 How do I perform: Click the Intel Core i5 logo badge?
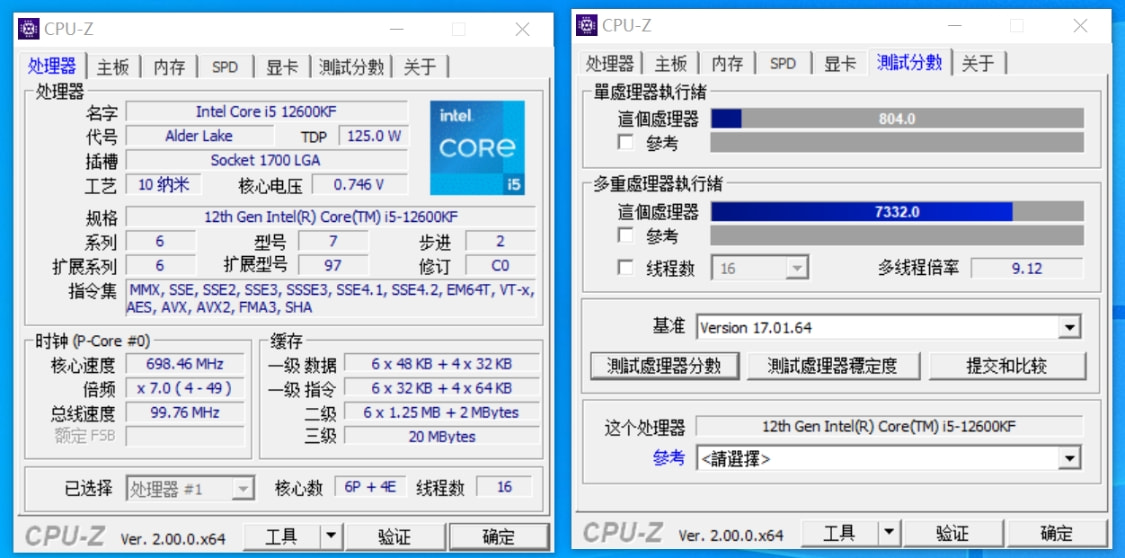(477, 148)
